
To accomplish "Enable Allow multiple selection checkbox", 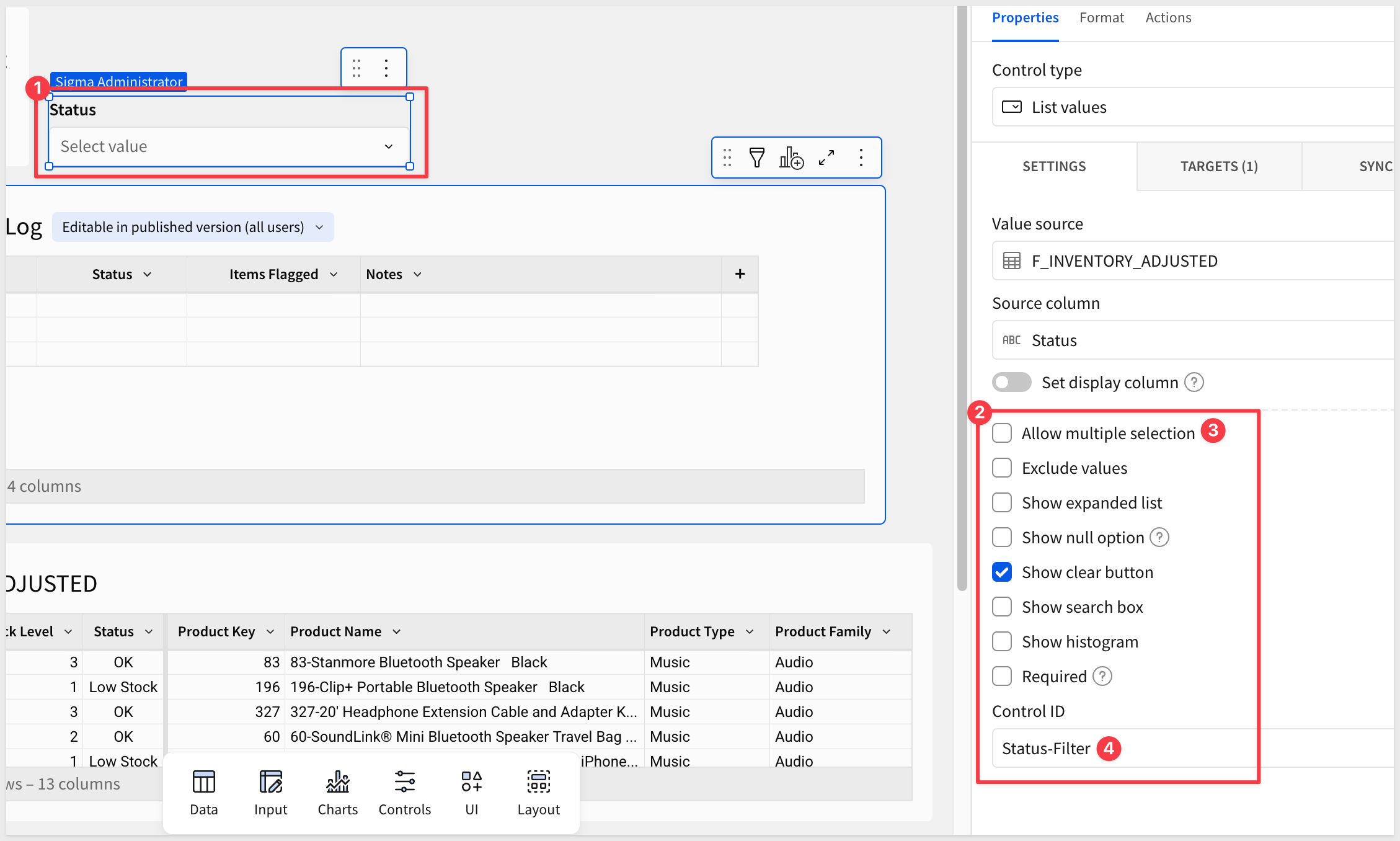I will pos(1002,433).
